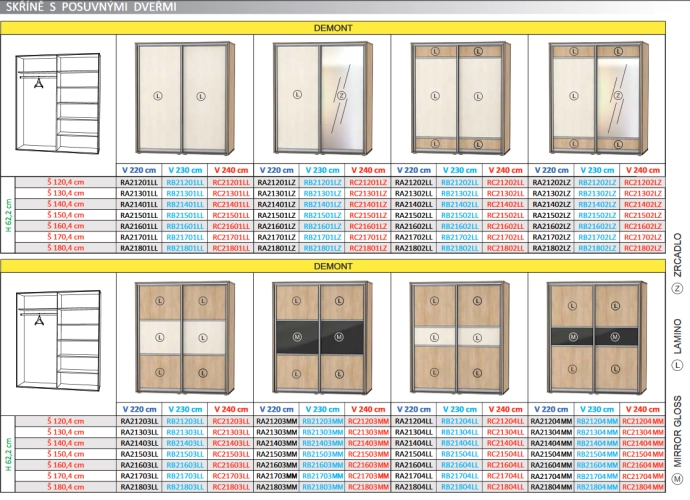Click the ZRCADLO legend label
Screen dimensions: 690x500
point(678,255)
